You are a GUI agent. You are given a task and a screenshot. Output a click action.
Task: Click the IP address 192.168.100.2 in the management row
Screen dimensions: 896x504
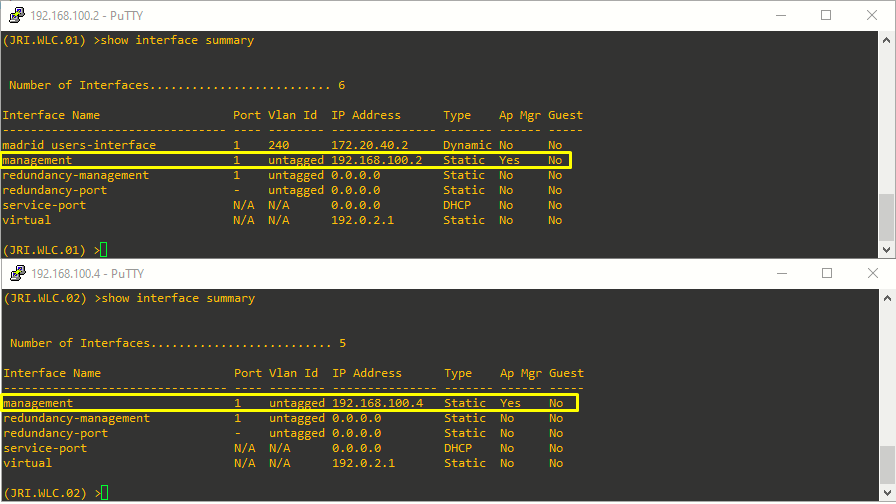coord(377,160)
